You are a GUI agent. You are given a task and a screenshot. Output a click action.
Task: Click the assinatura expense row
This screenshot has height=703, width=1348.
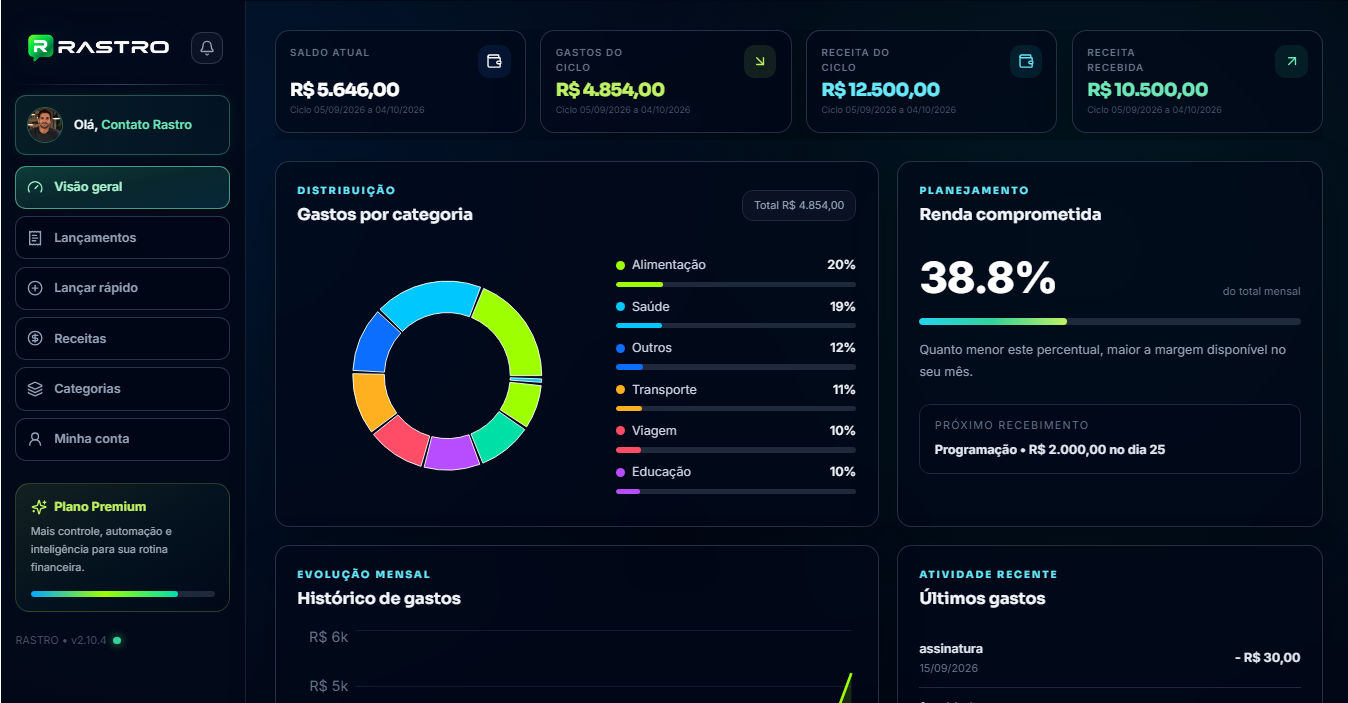[x=1110, y=658]
